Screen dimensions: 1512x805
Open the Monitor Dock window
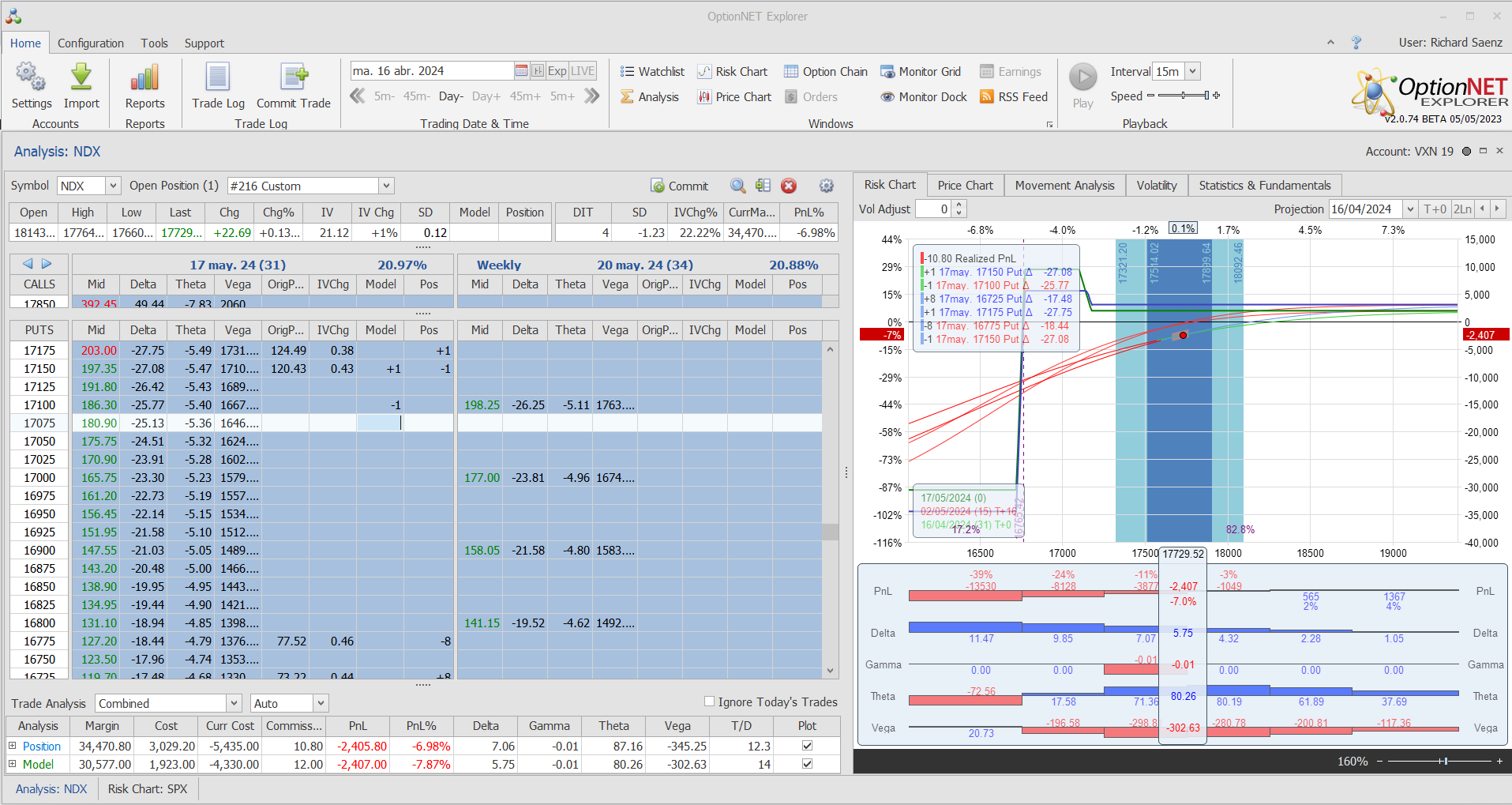924,97
